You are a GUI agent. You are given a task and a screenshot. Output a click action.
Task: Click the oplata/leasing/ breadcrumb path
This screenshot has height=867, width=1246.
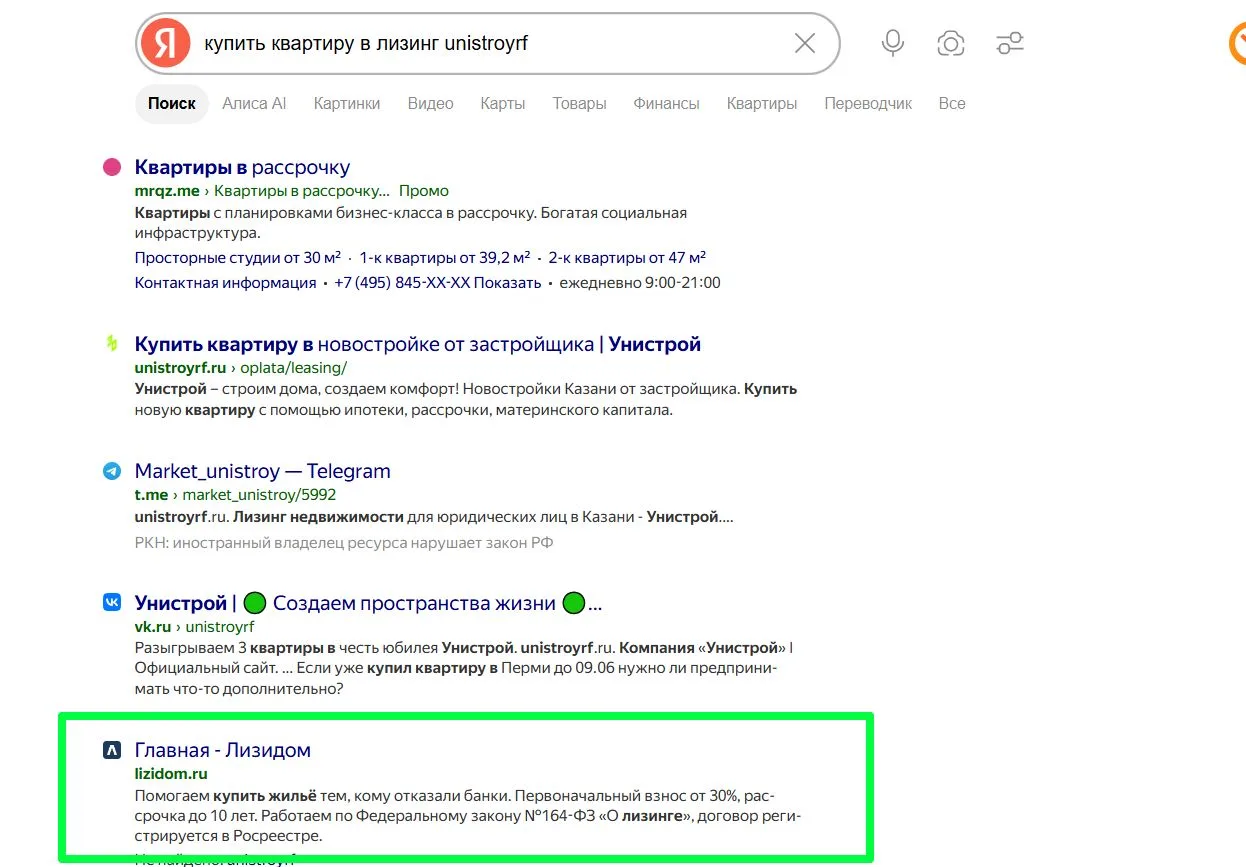tap(294, 368)
